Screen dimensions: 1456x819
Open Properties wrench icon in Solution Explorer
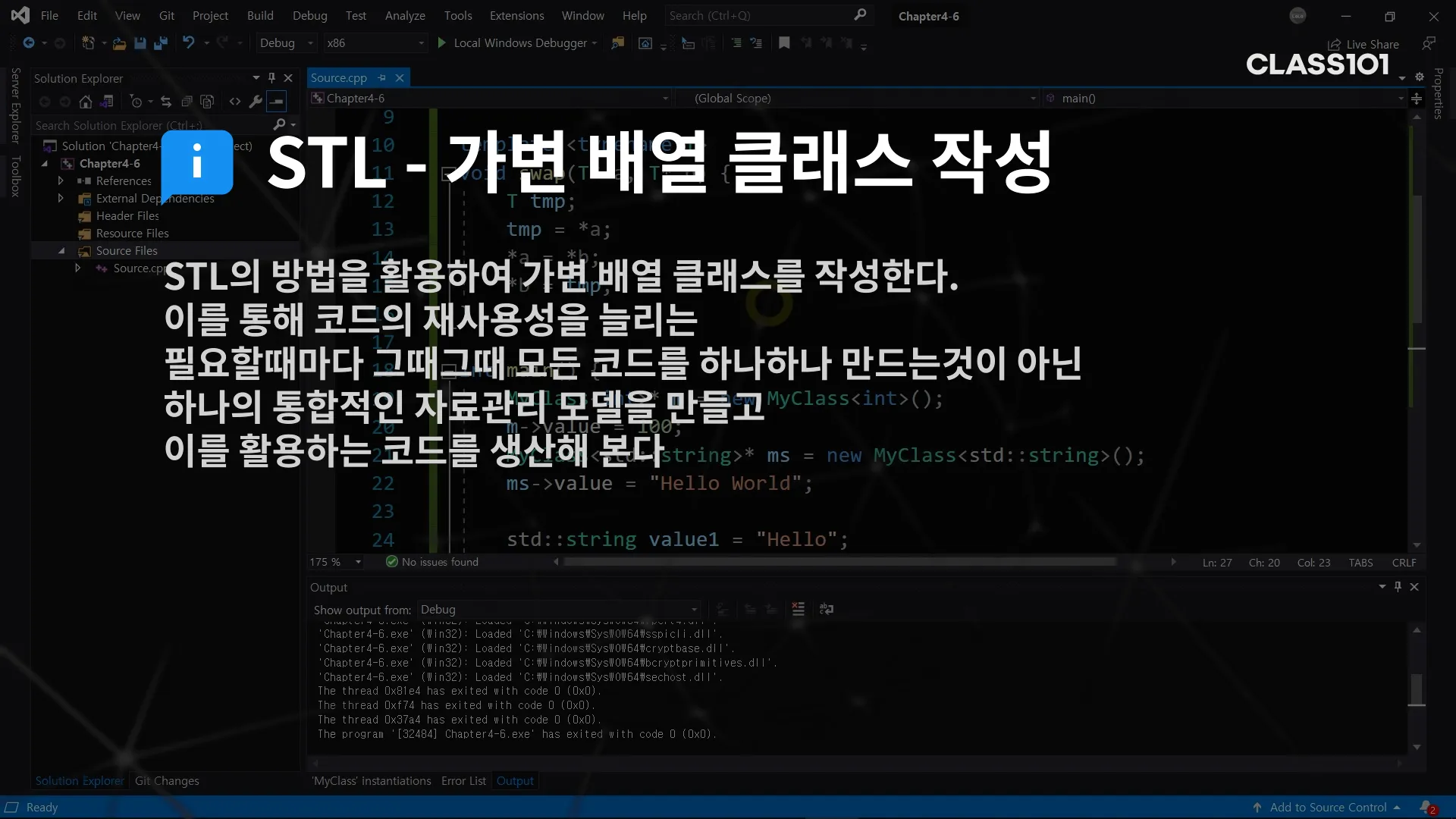pos(256,102)
